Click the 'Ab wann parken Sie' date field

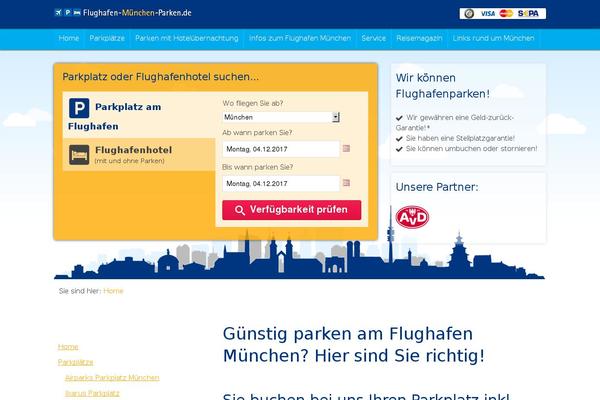click(281, 149)
